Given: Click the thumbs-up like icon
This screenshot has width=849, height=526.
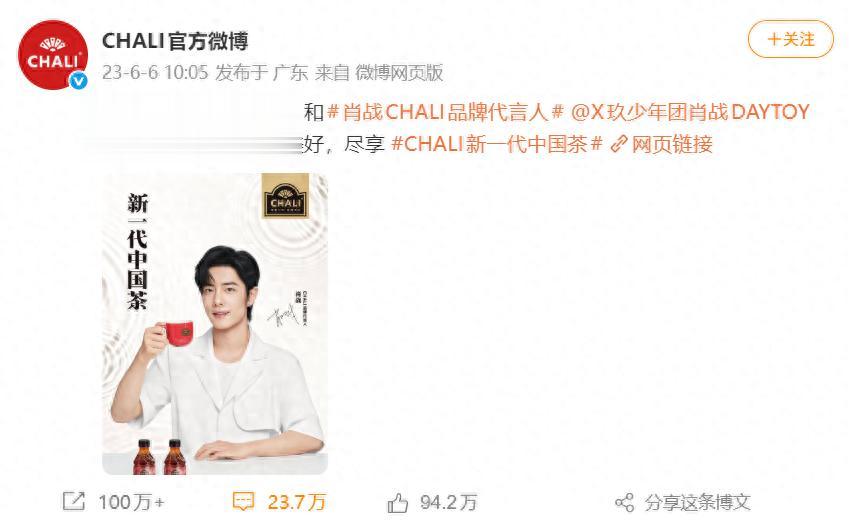Looking at the screenshot, I should coord(397,503).
